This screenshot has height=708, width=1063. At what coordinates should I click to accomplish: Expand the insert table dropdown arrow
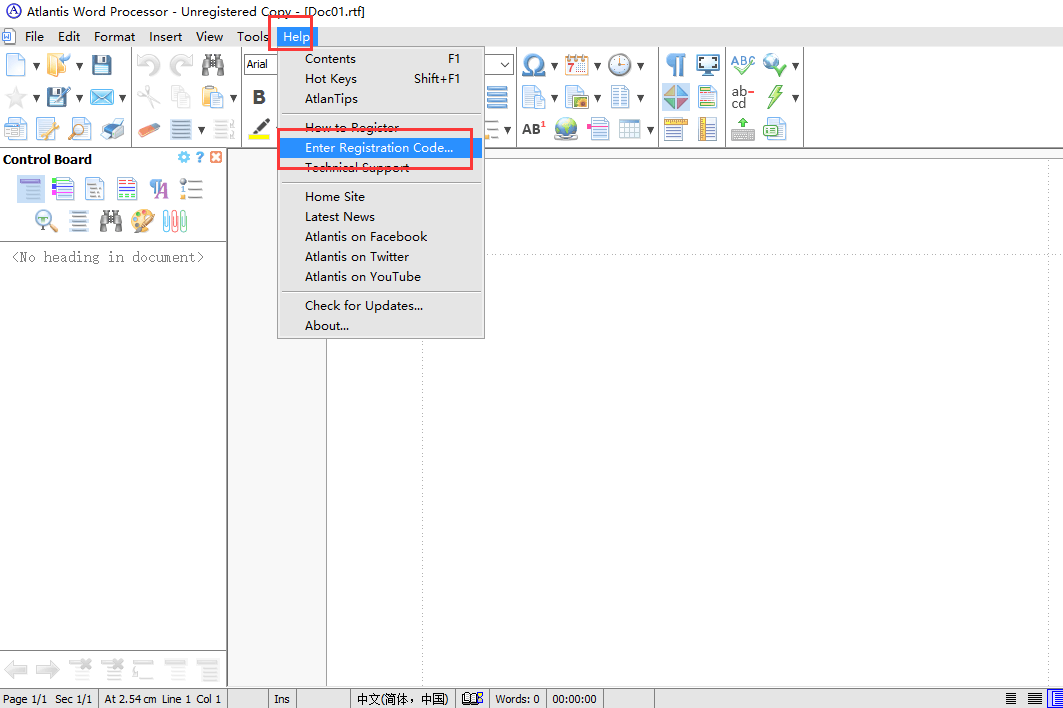pos(650,130)
